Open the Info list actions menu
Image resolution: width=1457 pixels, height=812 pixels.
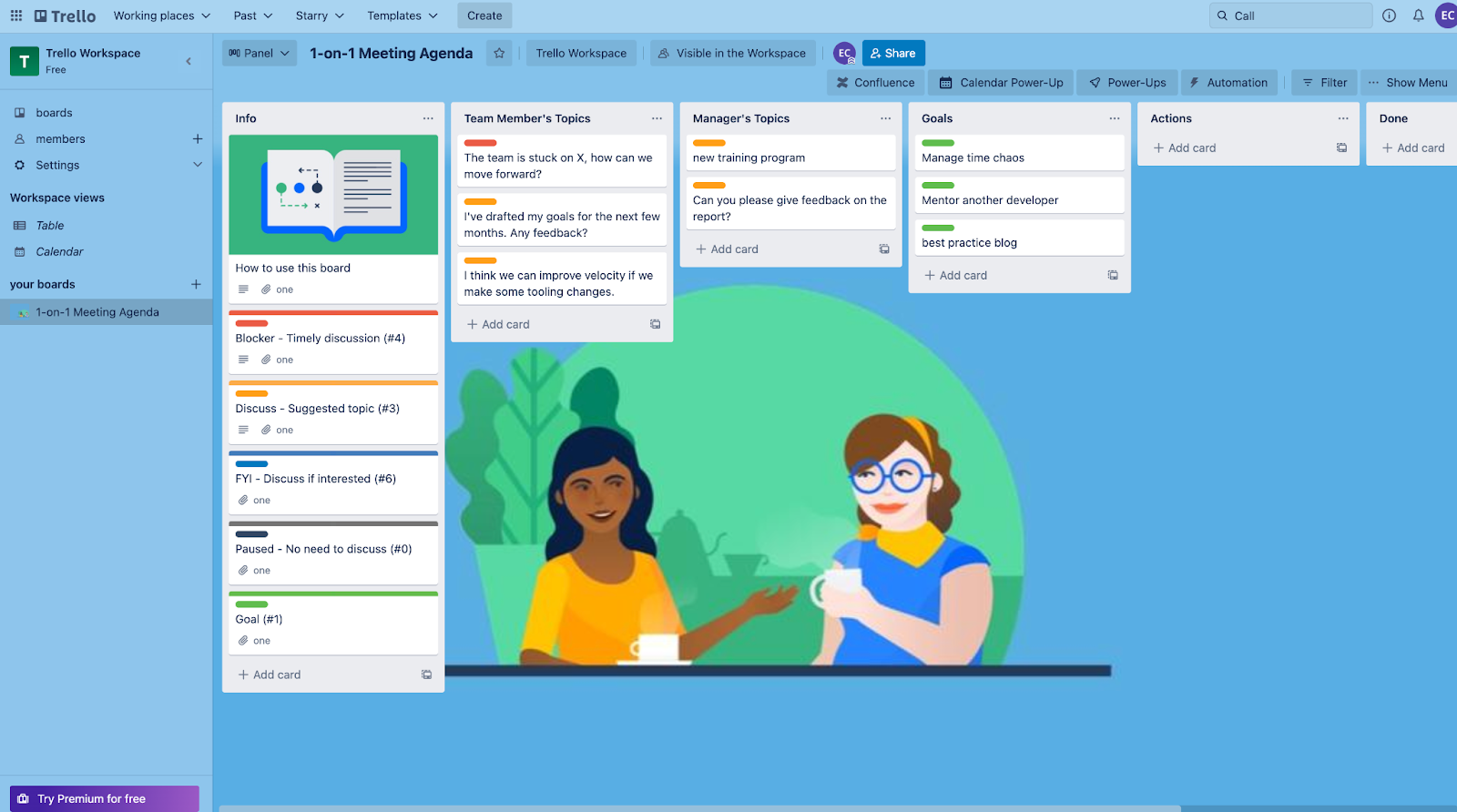click(428, 118)
